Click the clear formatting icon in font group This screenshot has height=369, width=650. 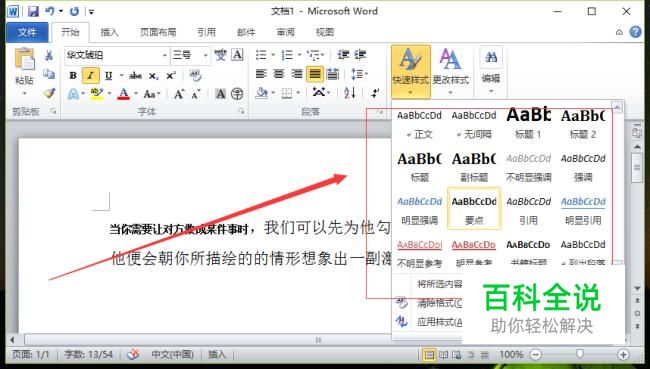(195, 75)
